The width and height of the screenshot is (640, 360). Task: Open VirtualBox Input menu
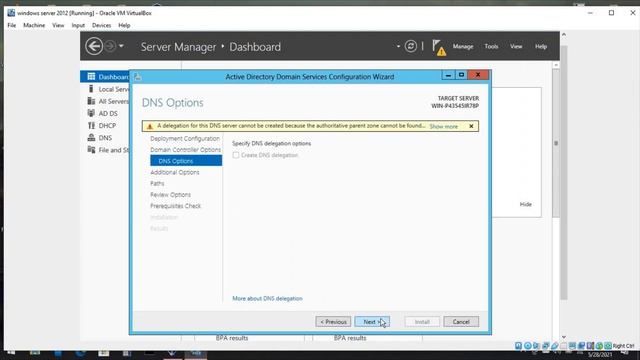tap(78, 25)
